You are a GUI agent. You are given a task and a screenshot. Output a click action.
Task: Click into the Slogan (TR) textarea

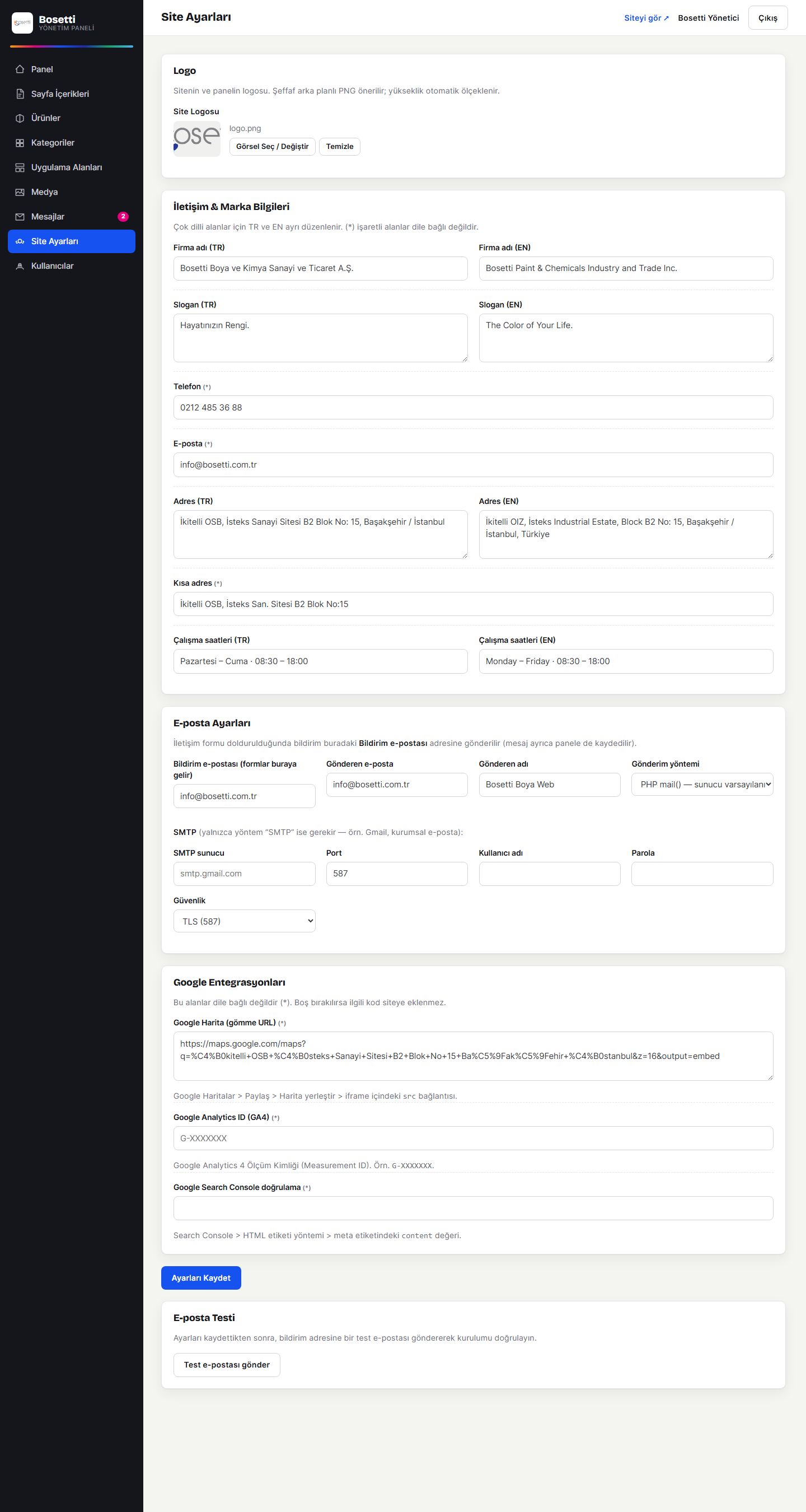tap(321, 338)
